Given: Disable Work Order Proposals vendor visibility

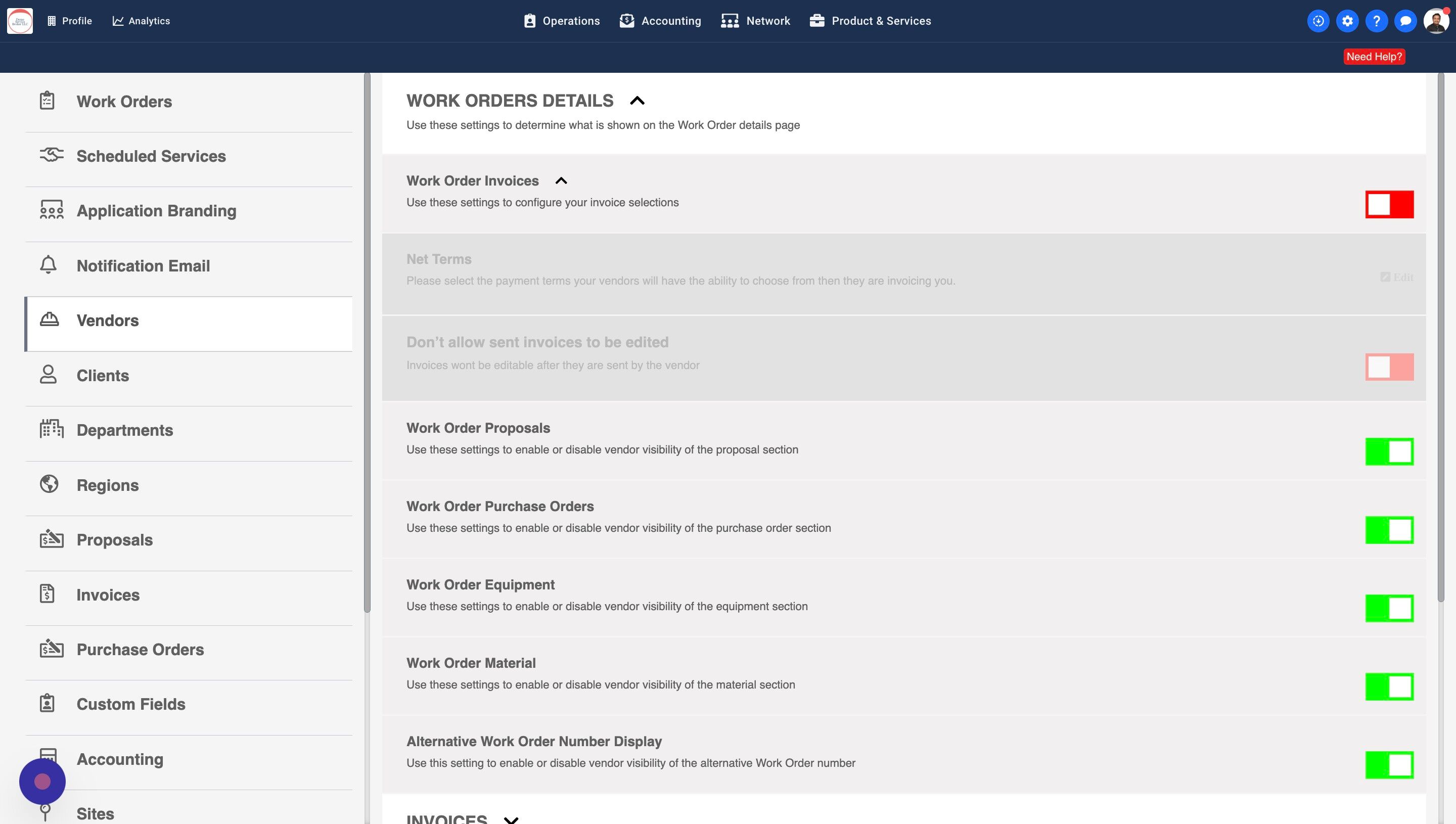Looking at the screenshot, I should pos(1389,451).
